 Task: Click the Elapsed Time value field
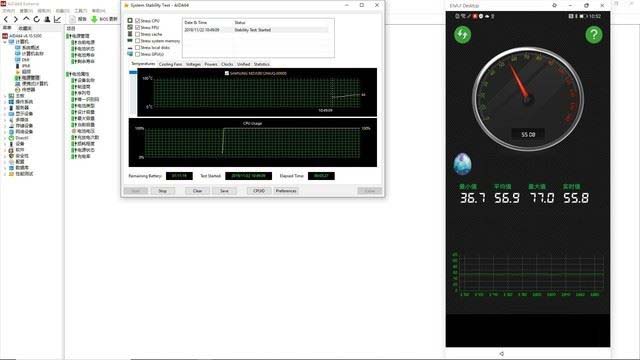(321, 176)
